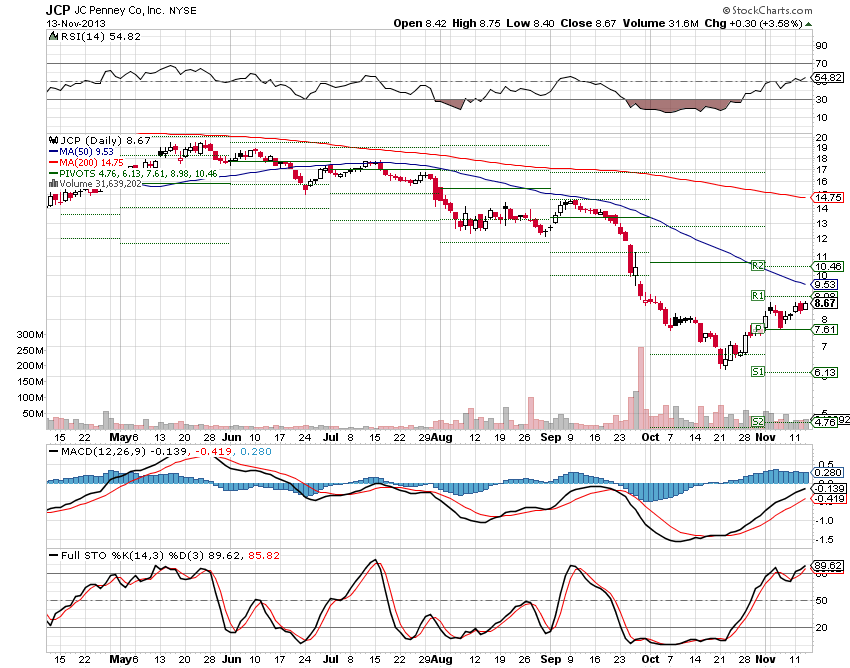The height and width of the screenshot is (668, 850).
Task: Click the Low 8.40 value
Action: point(531,23)
